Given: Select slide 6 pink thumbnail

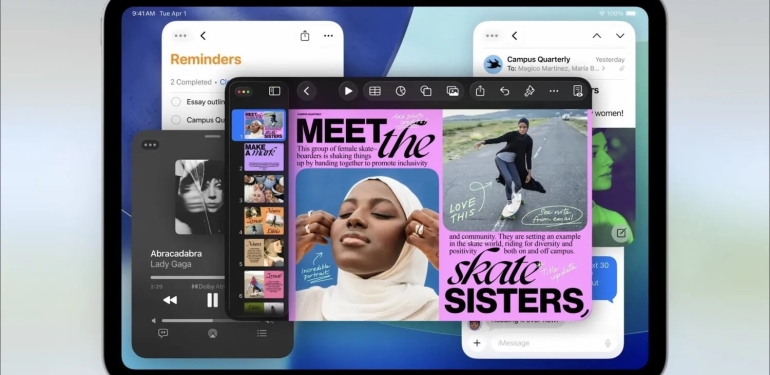Looking at the screenshot, I should tap(264, 285).
